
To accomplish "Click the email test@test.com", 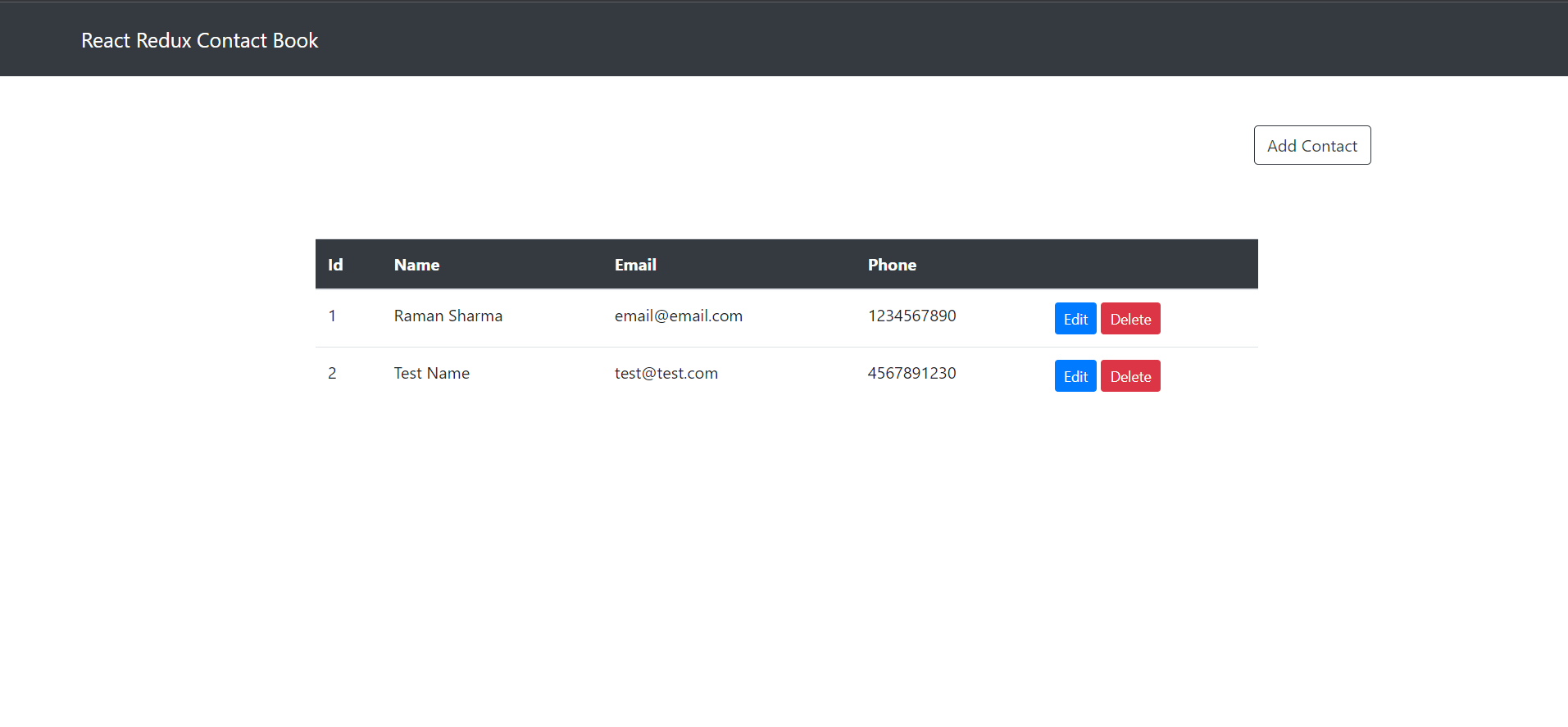I will [x=666, y=373].
